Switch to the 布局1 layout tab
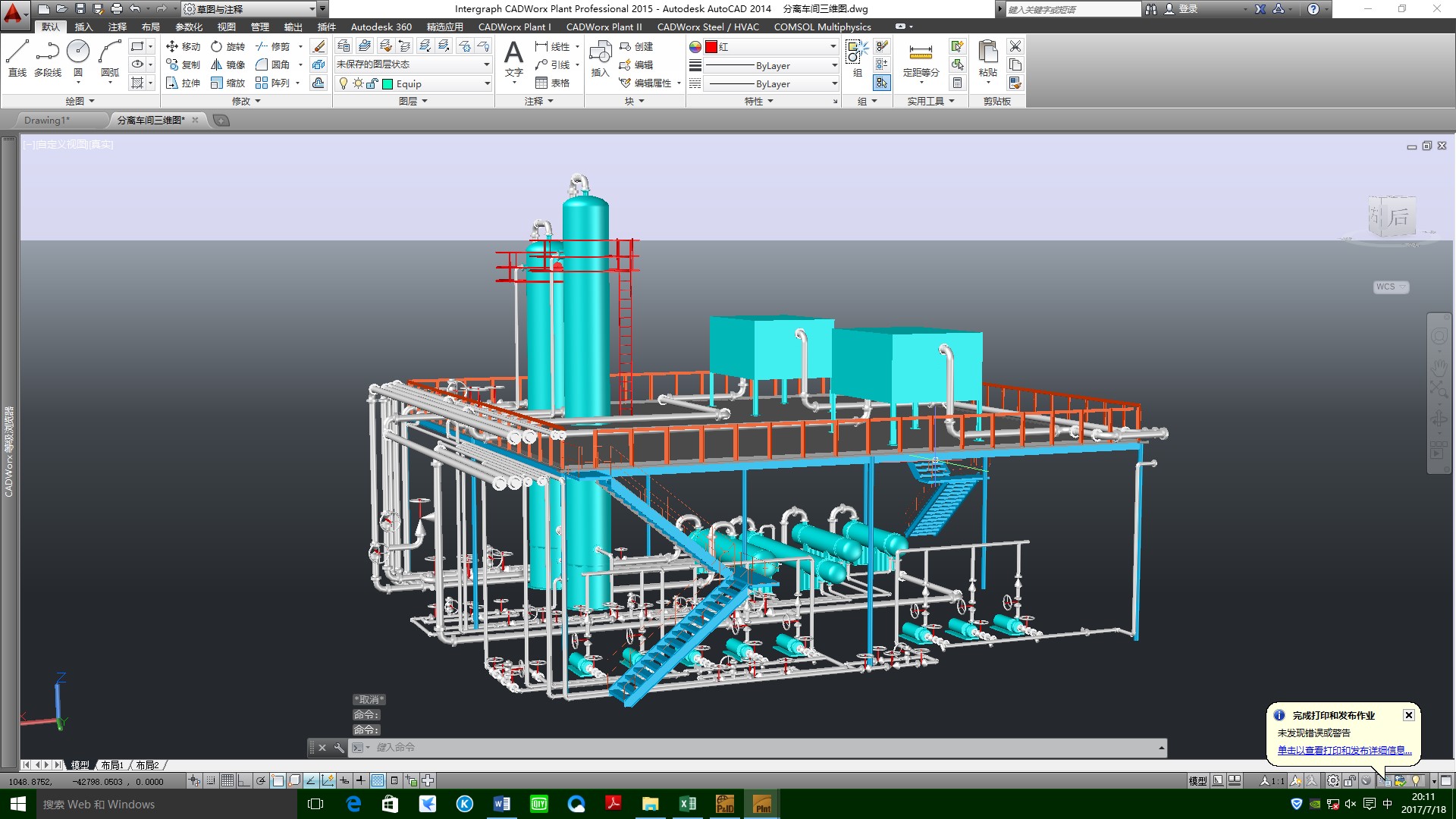Image resolution: width=1456 pixels, height=819 pixels. (112, 765)
